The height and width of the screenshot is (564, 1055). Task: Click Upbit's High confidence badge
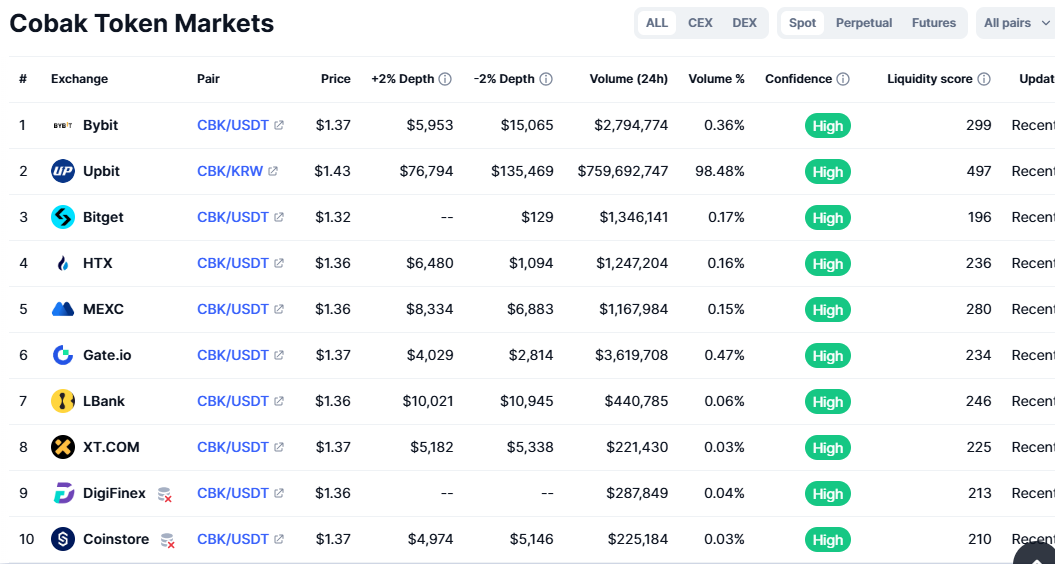click(x=828, y=172)
